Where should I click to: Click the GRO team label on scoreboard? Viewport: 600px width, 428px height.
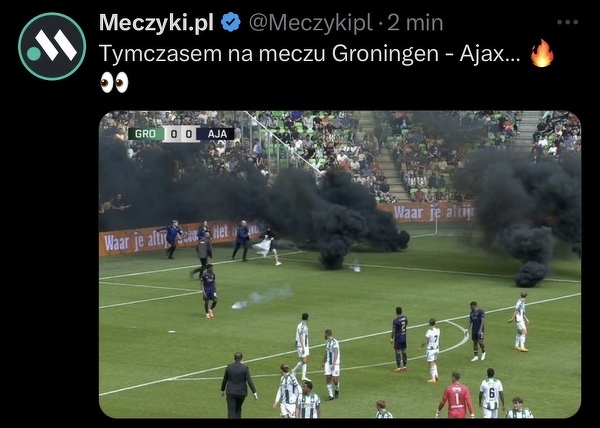(x=145, y=134)
